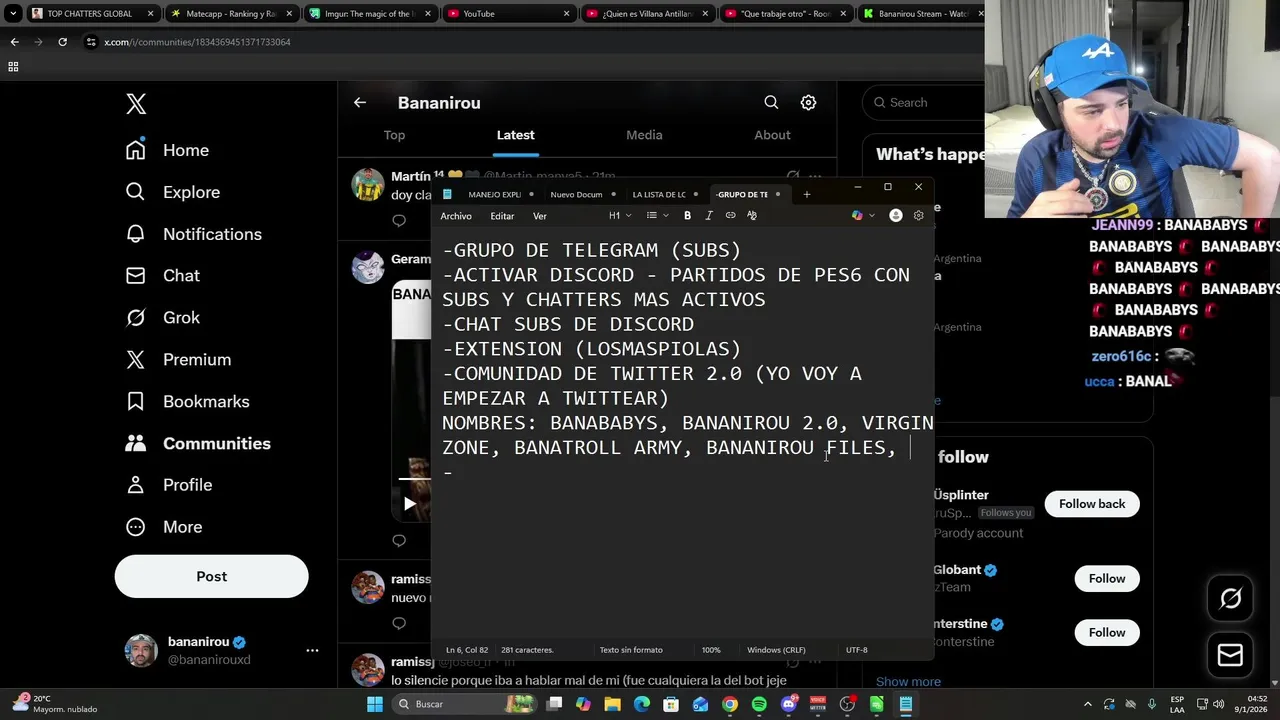
Task: Open Spotify from the taskbar
Action: click(x=759, y=704)
